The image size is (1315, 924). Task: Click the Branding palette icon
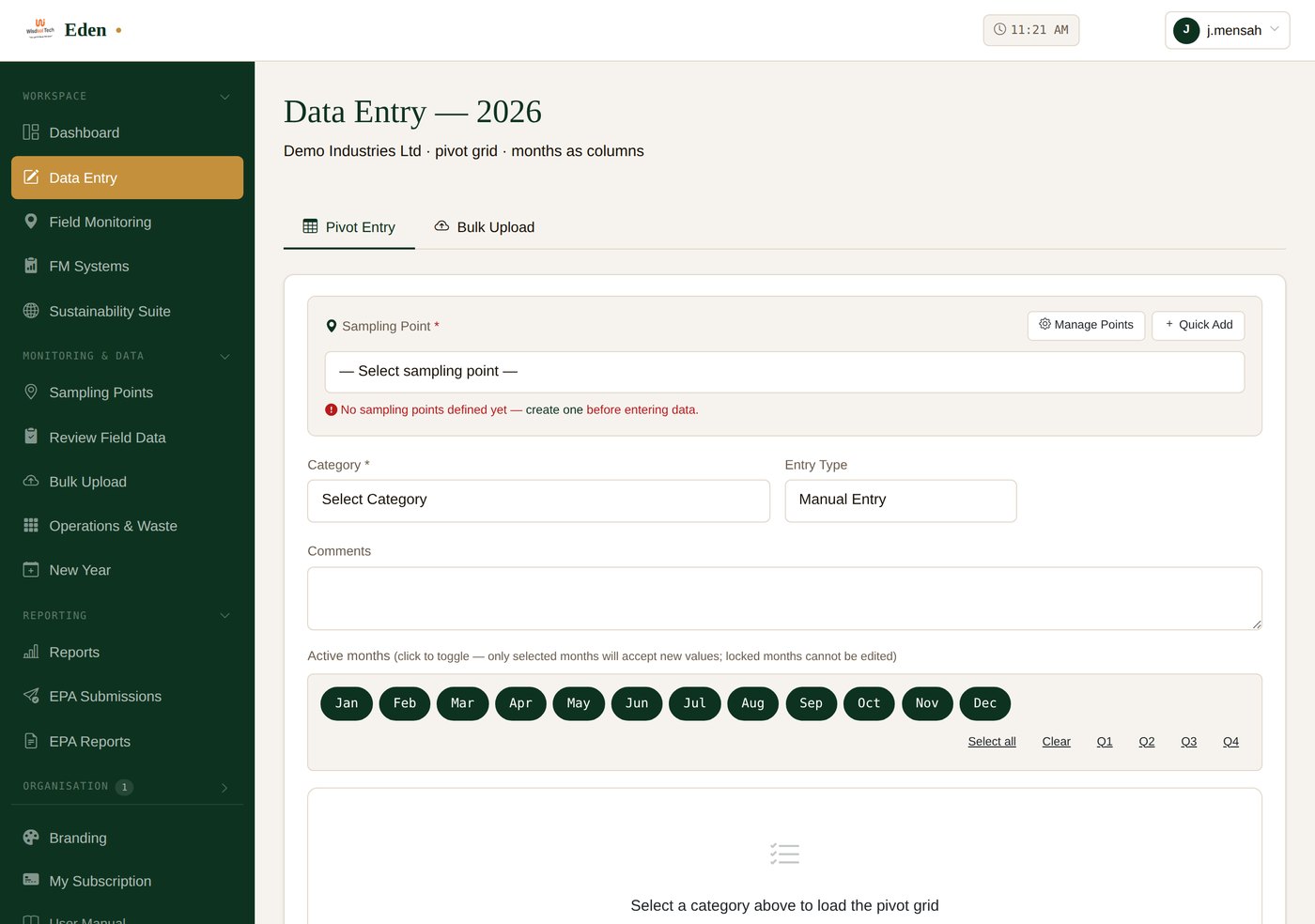(x=31, y=838)
